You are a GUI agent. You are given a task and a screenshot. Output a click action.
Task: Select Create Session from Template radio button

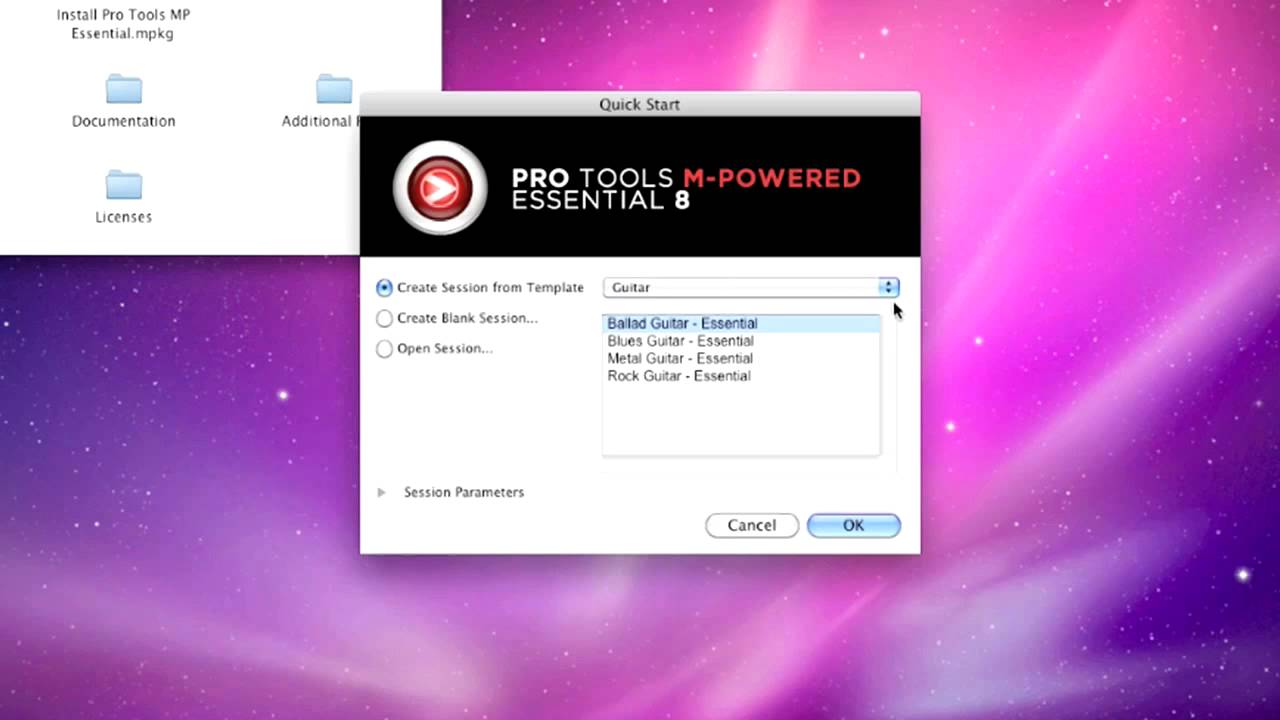click(x=384, y=287)
